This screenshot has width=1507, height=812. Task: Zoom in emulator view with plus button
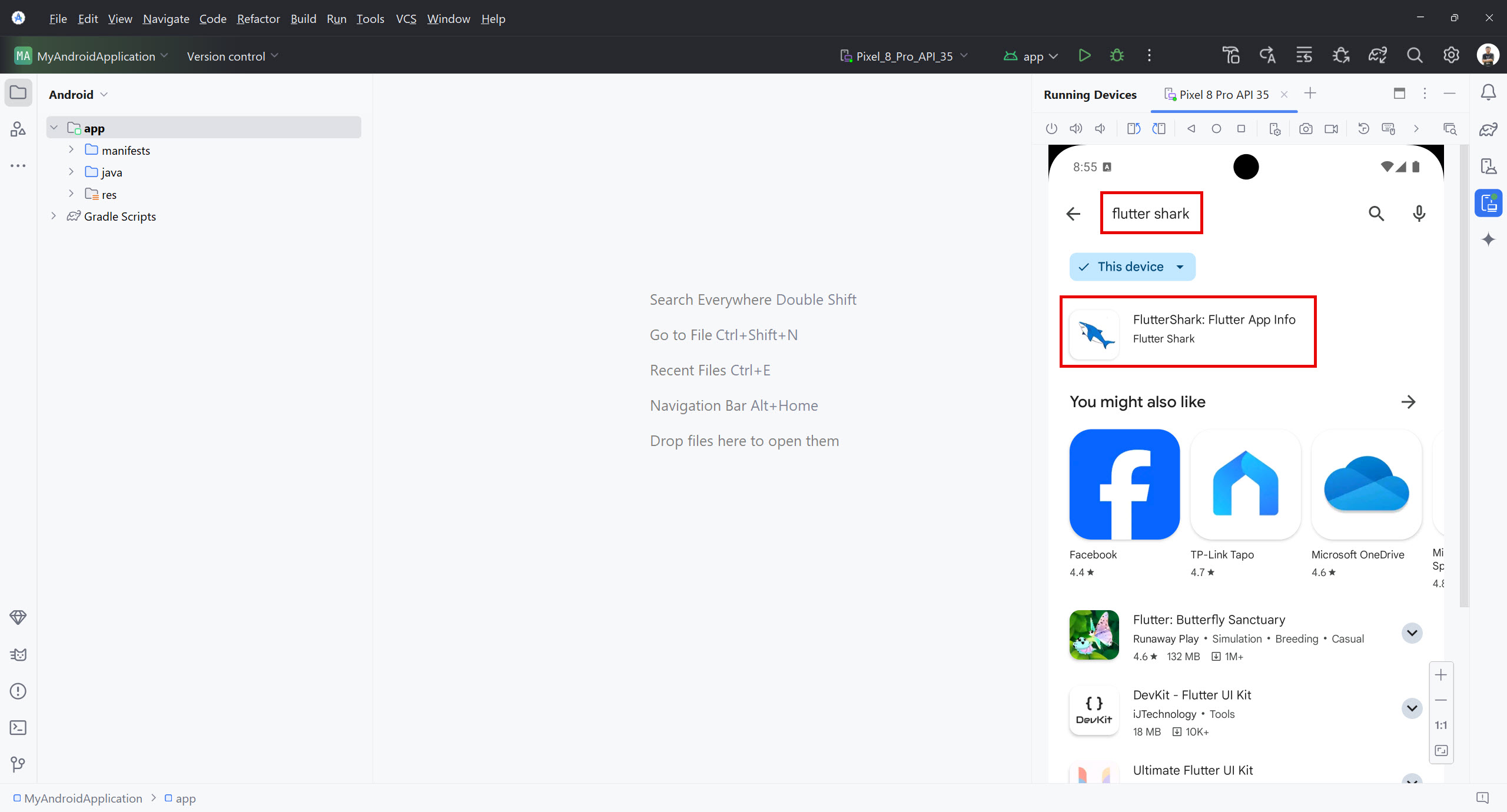pos(1440,675)
